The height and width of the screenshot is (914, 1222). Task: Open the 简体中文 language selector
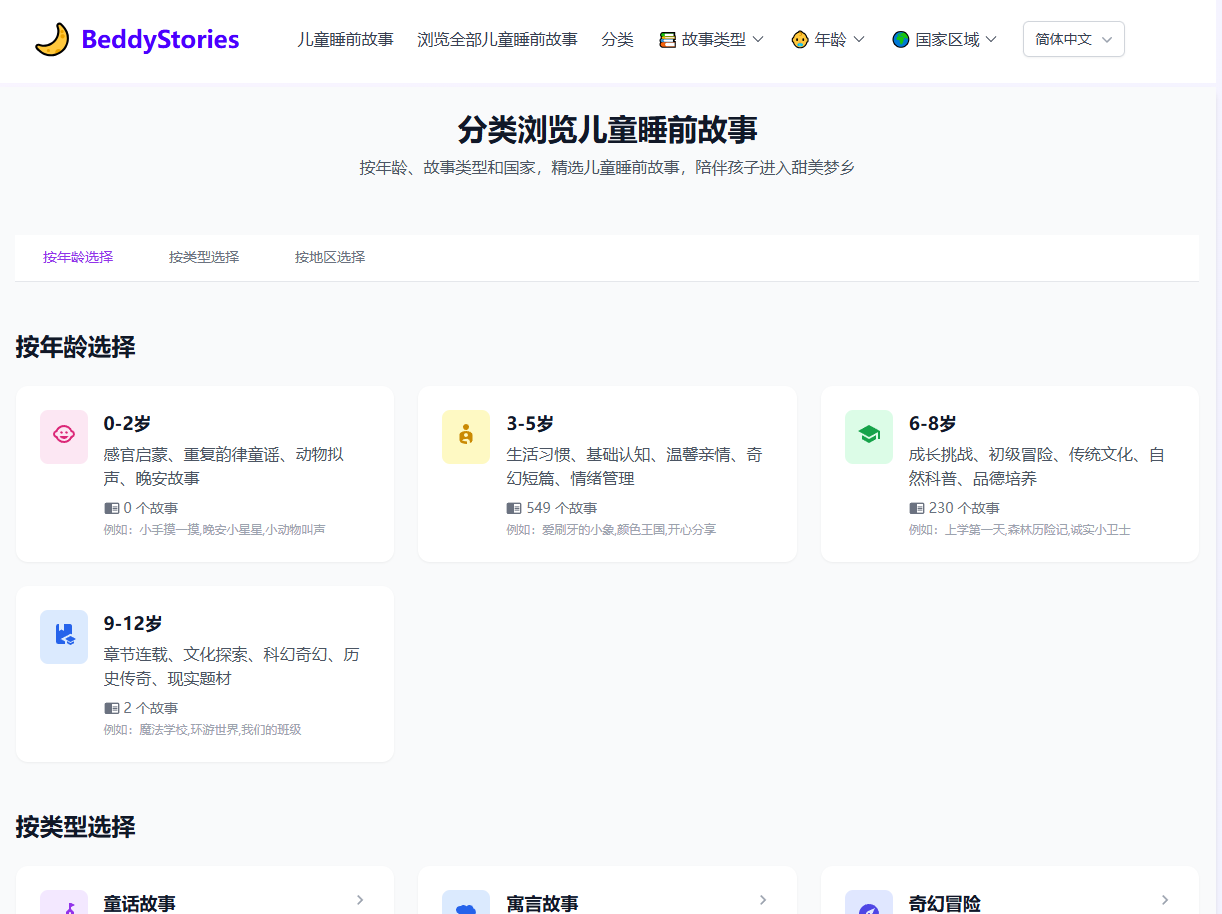pos(1073,40)
